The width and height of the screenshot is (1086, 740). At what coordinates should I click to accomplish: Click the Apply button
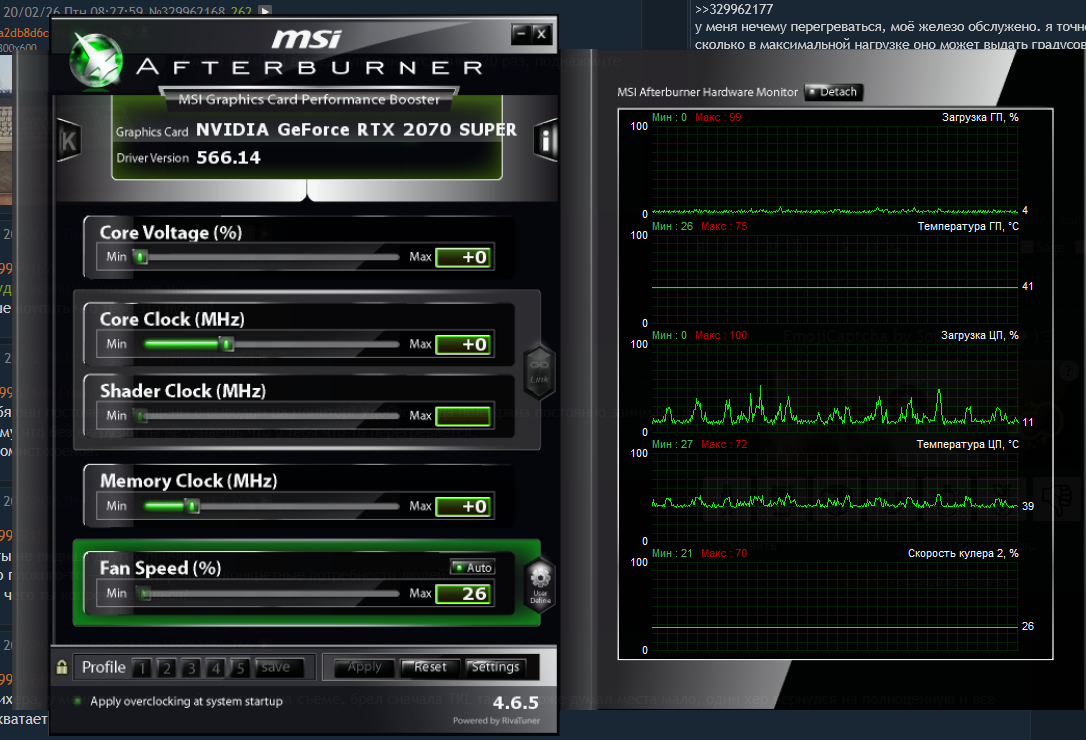[364, 667]
